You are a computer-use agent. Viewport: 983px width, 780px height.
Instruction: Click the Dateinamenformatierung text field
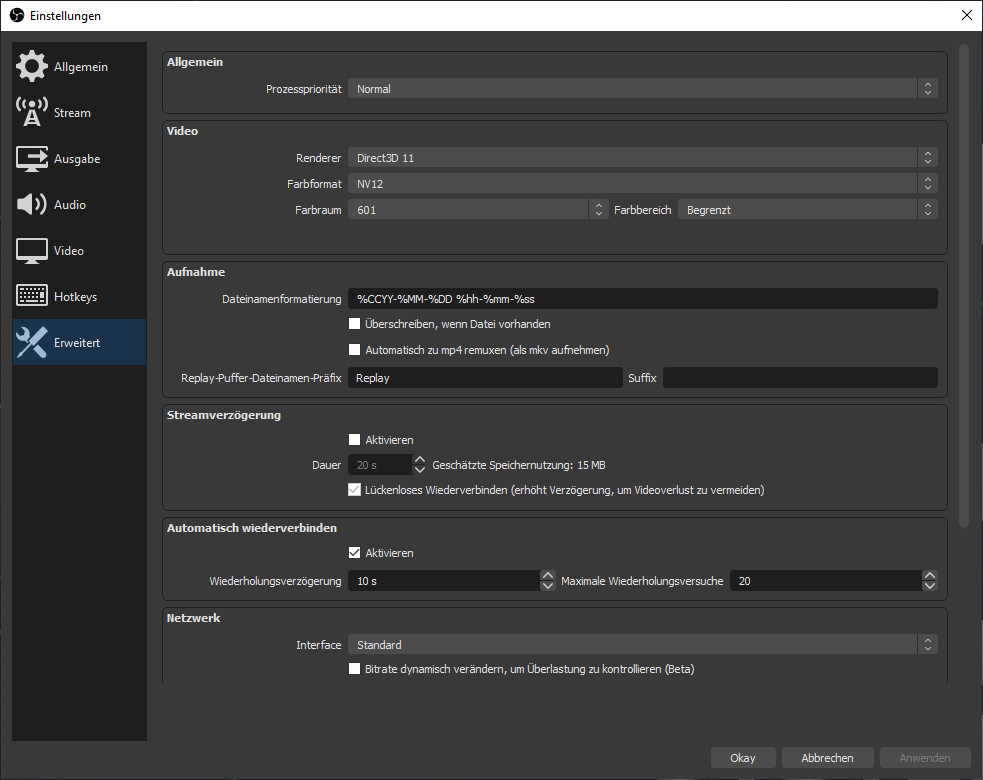642,298
